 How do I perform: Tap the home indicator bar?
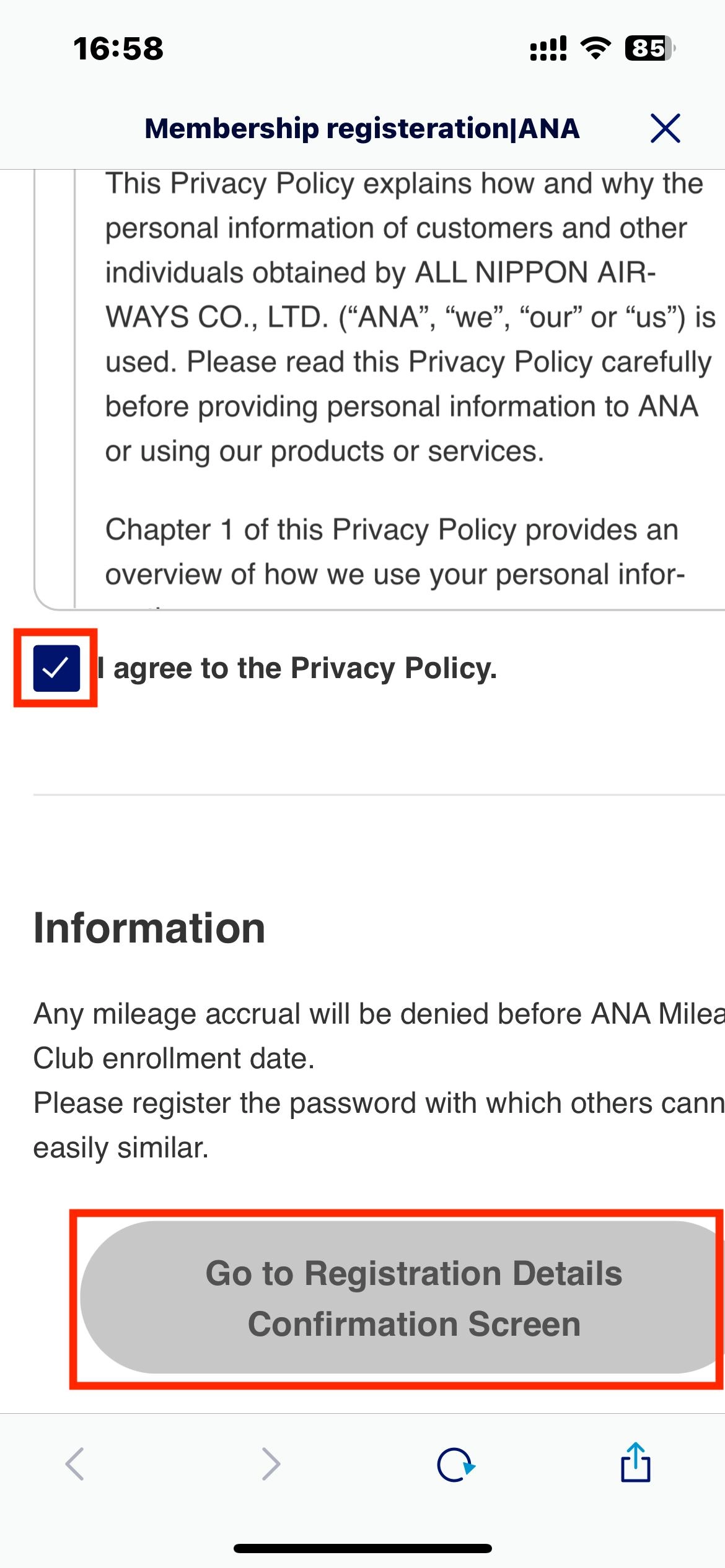(x=362, y=1548)
